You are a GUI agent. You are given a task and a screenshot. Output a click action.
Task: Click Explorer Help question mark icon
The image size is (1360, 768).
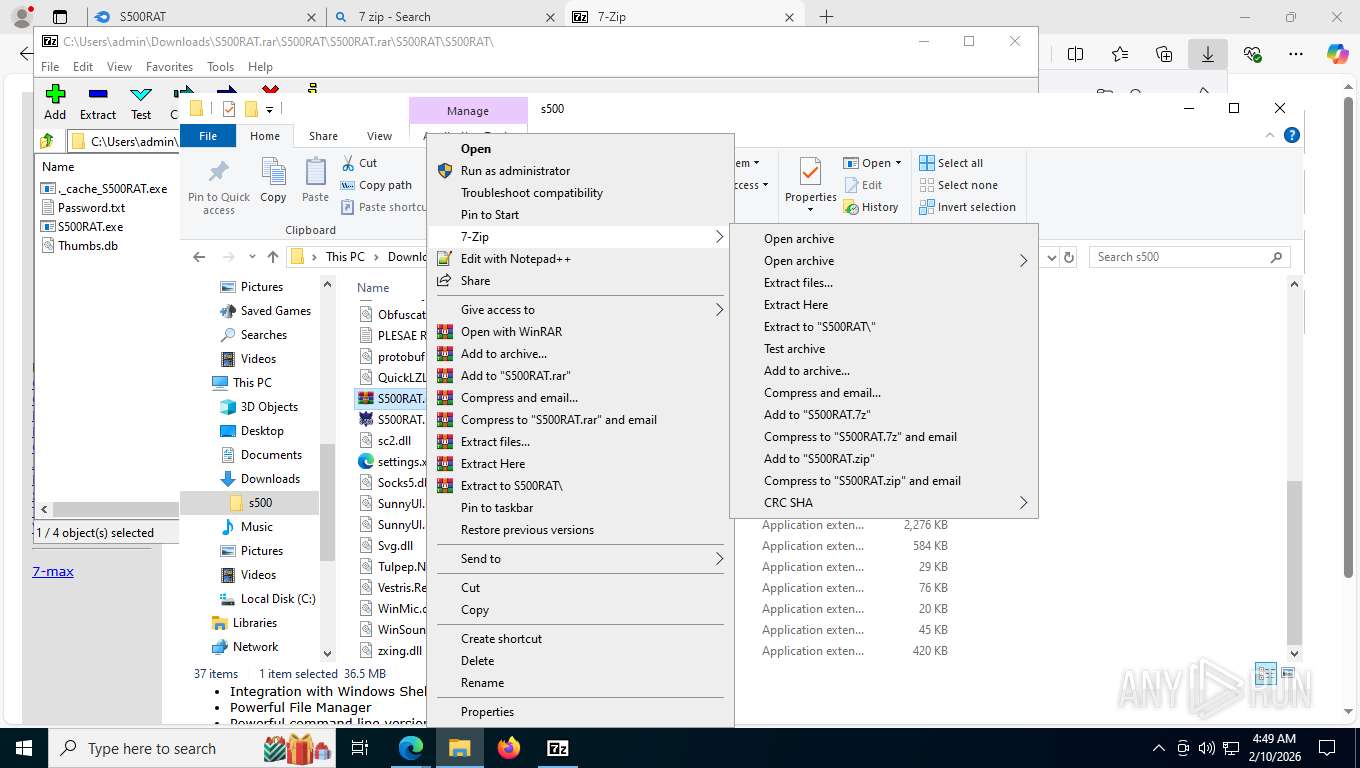1292,136
